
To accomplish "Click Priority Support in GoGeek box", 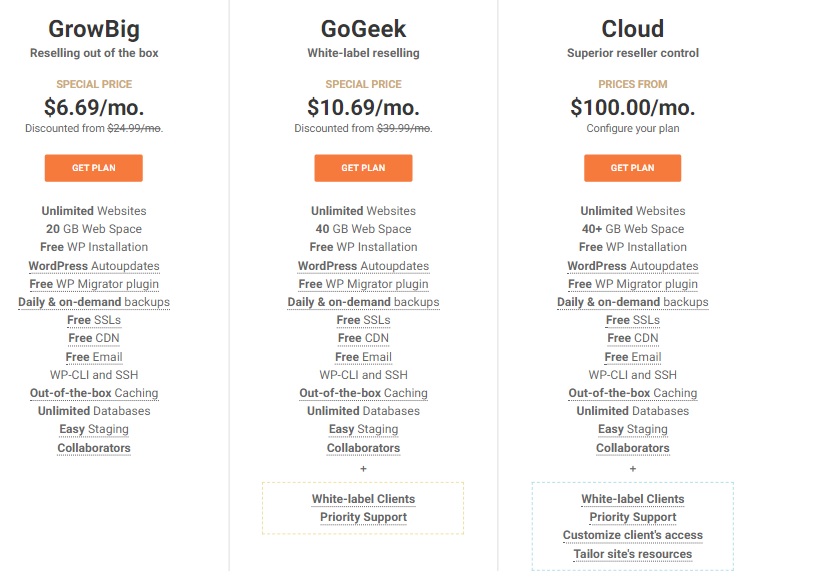I will pyautogui.click(x=364, y=517).
